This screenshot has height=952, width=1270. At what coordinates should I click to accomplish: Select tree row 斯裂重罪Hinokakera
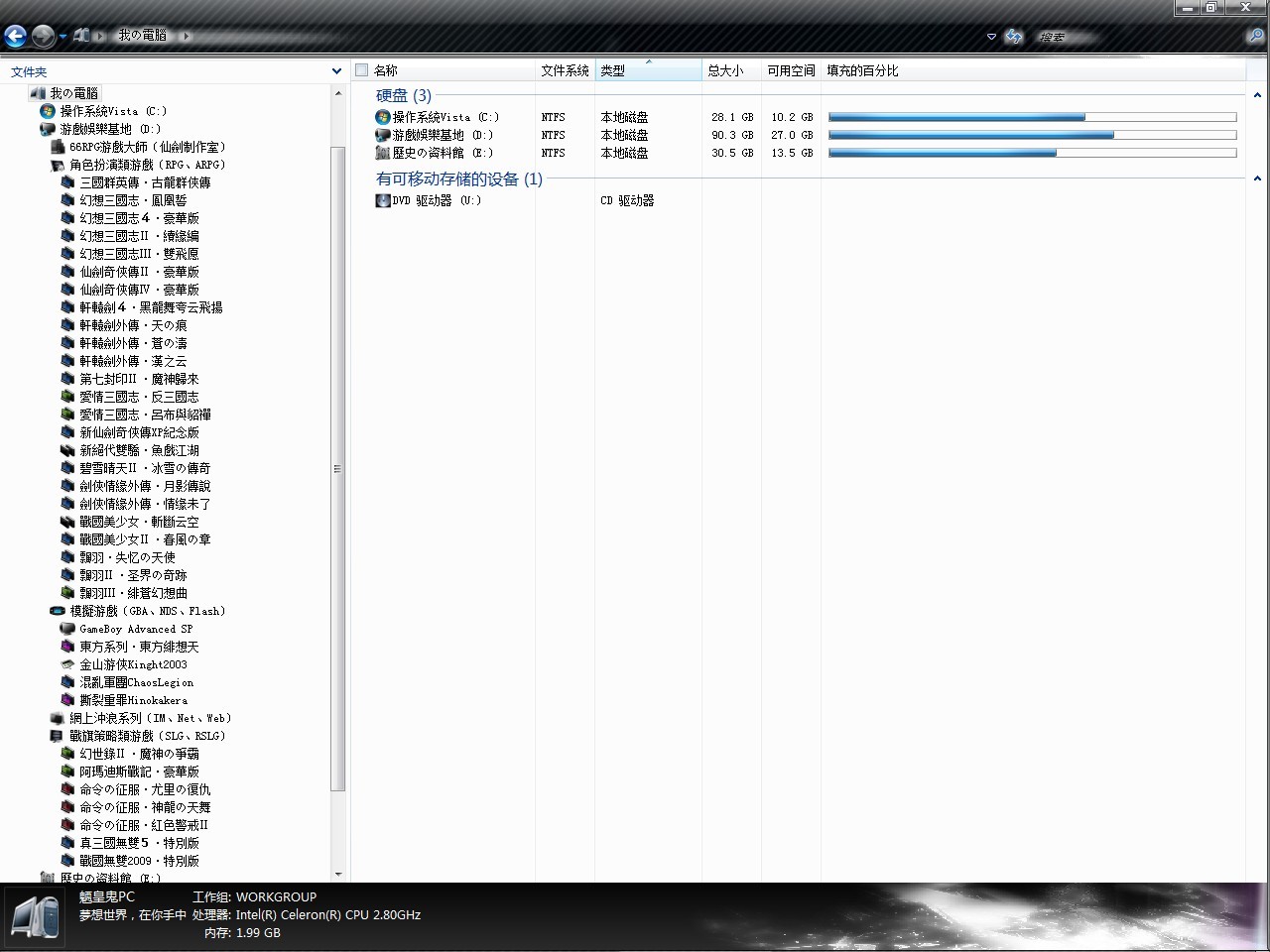(x=133, y=700)
